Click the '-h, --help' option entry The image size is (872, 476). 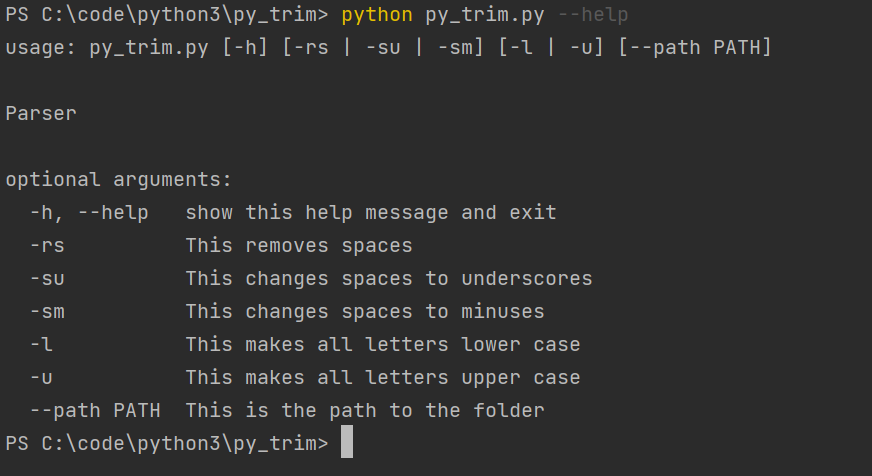(x=89, y=213)
